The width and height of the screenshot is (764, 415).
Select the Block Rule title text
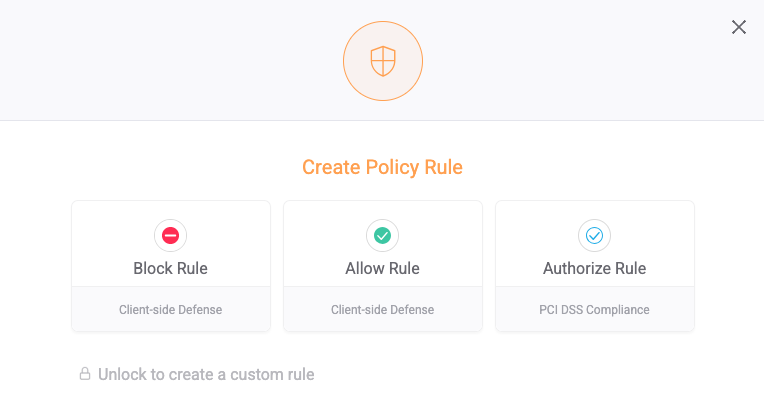171,268
